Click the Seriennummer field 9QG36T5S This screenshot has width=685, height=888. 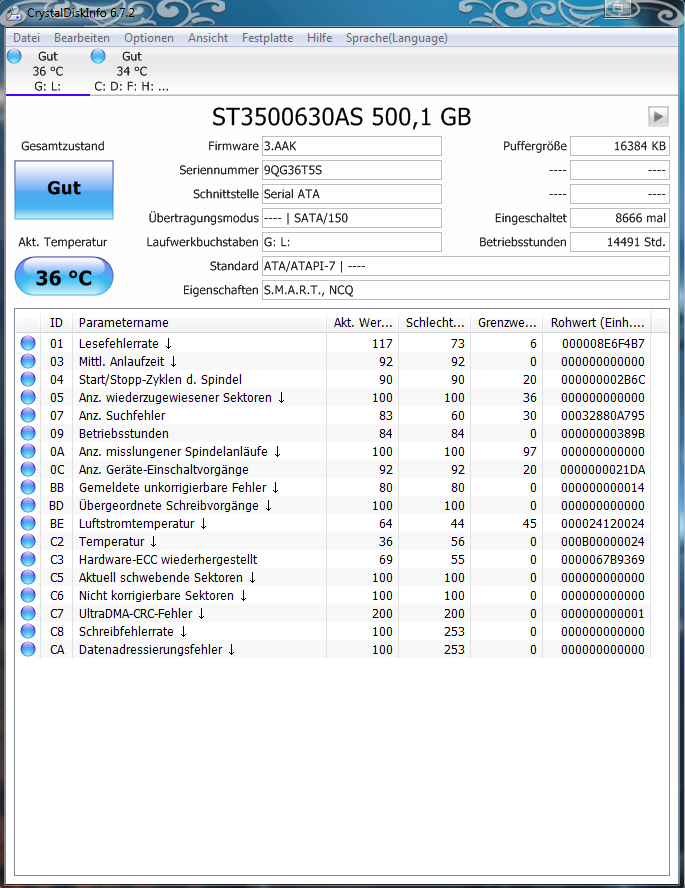pos(352,170)
